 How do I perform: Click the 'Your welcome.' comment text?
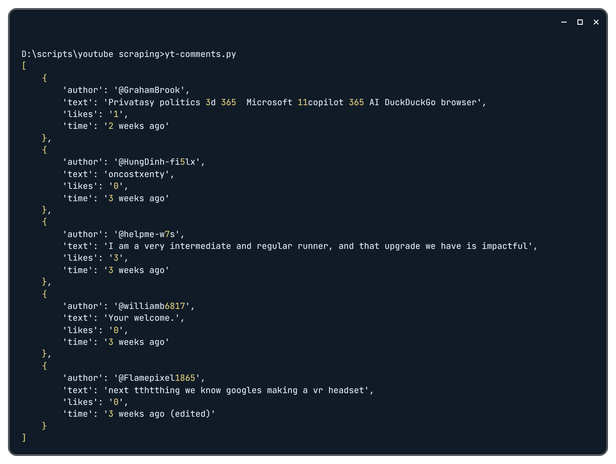[143, 318]
